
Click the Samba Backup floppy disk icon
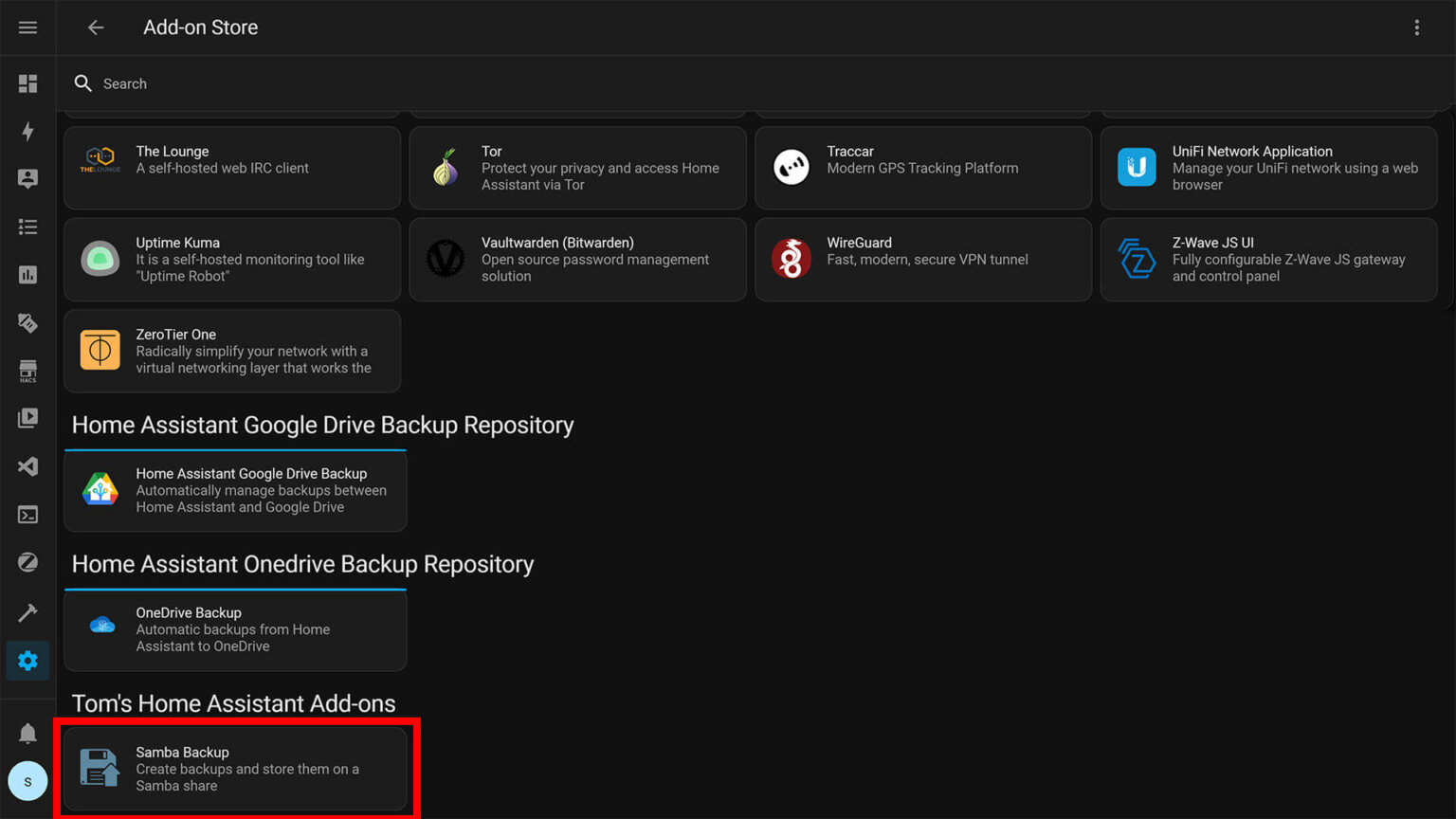[x=100, y=768]
